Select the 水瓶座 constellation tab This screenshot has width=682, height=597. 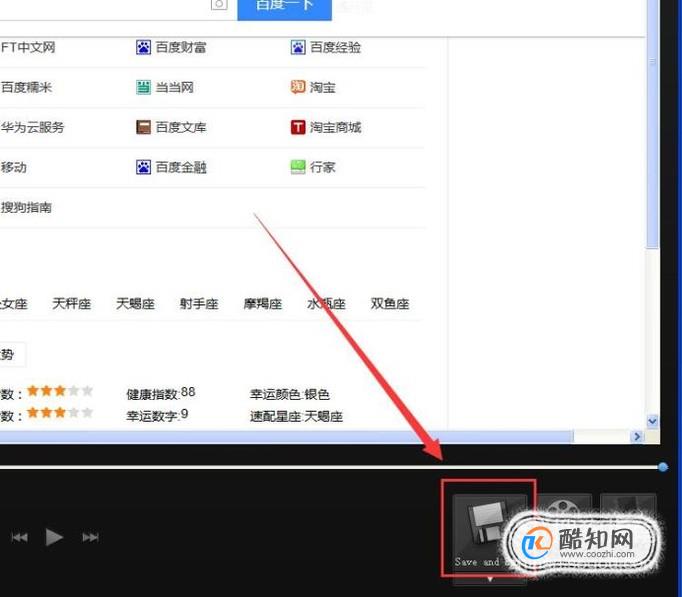pos(326,304)
